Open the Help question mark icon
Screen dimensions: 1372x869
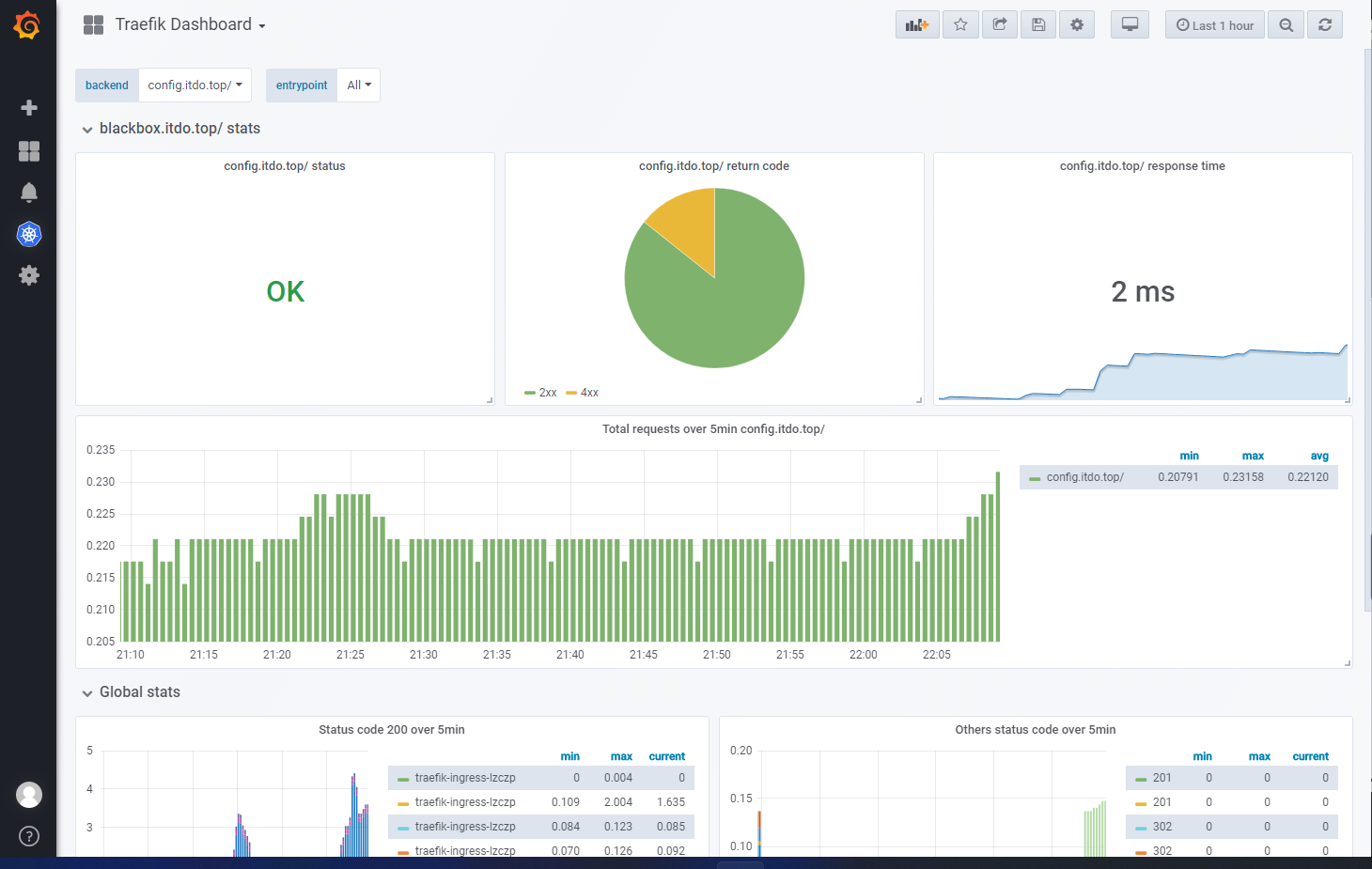click(29, 836)
